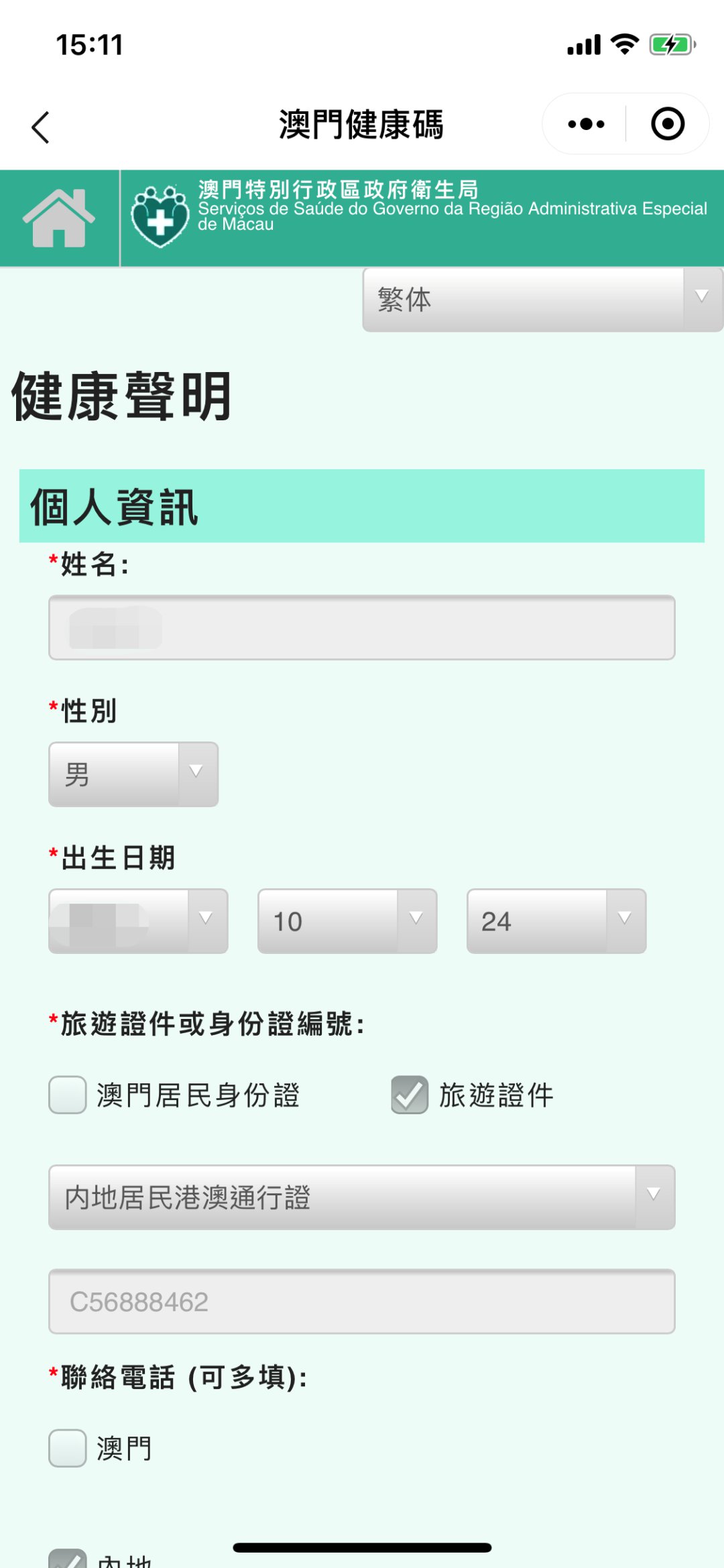This screenshot has height=1568, width=724.
Task: Open the mini program more options menu
Action: tap(585, 124)
